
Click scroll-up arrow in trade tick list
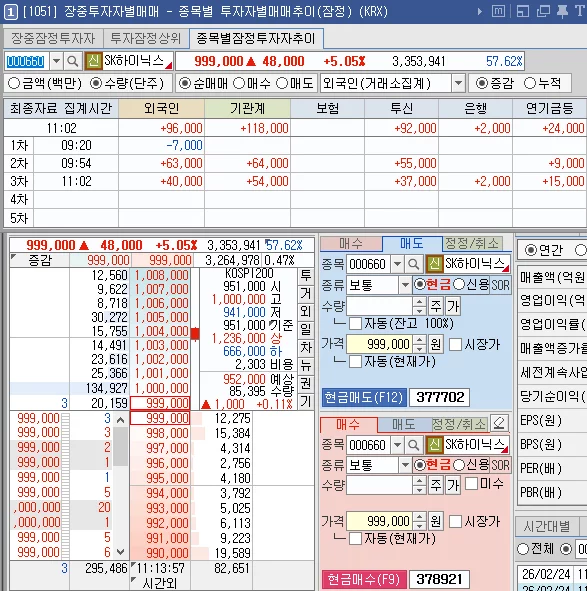pos(121,419)
